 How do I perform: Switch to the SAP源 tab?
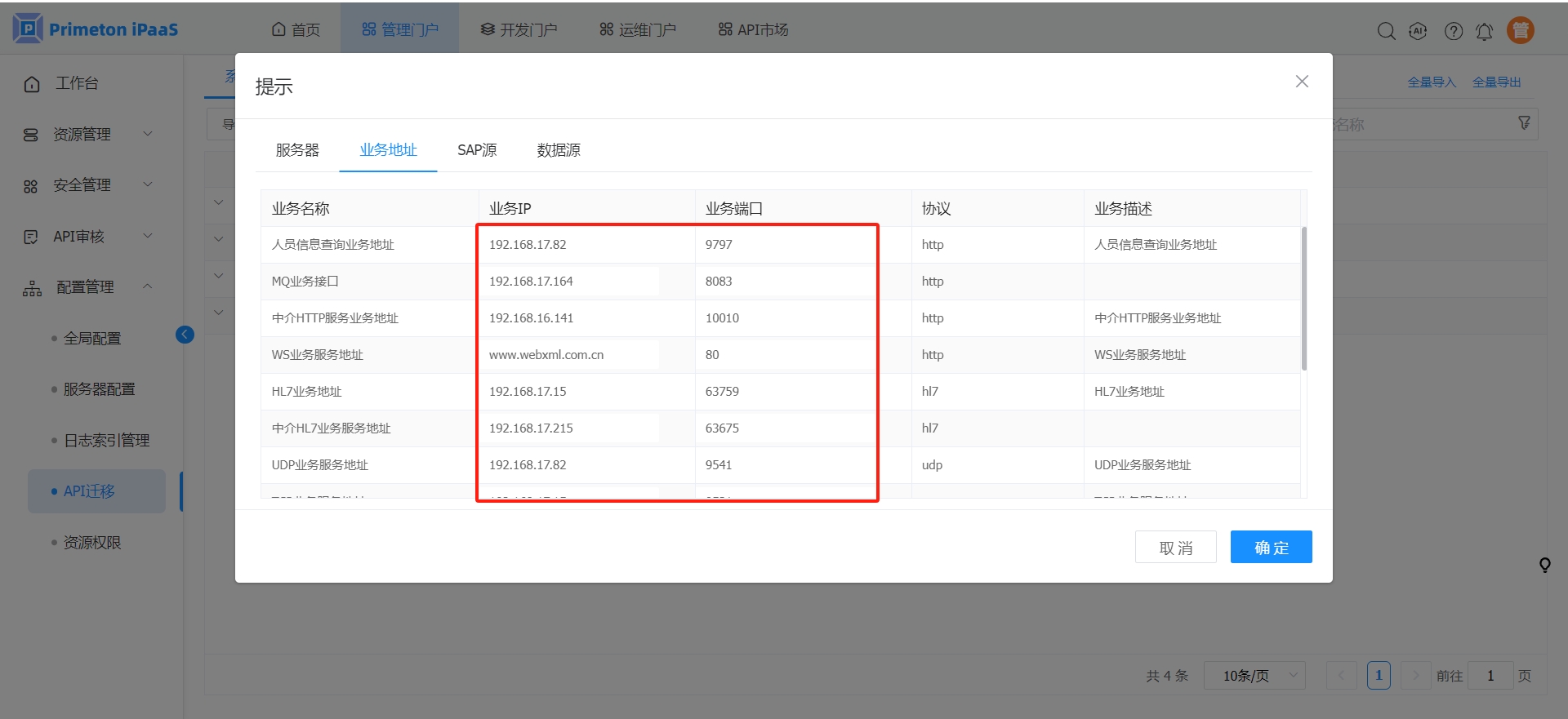[477, 150]
